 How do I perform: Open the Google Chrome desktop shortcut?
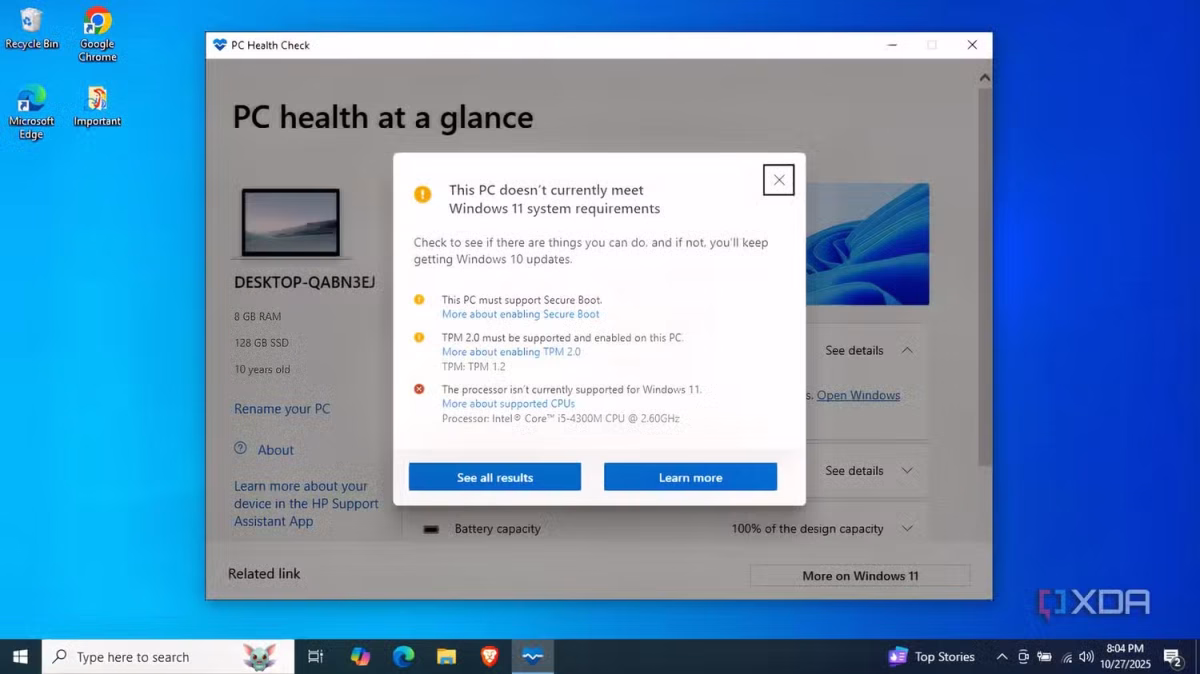tap(96, 30)
